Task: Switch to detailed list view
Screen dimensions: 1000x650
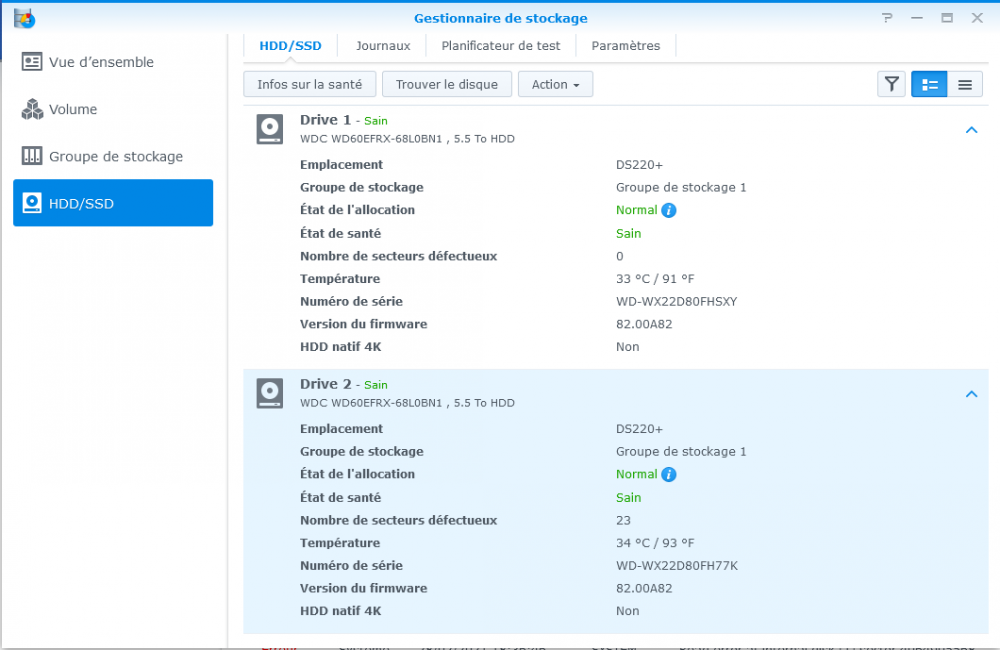Action: click(929, 84)
